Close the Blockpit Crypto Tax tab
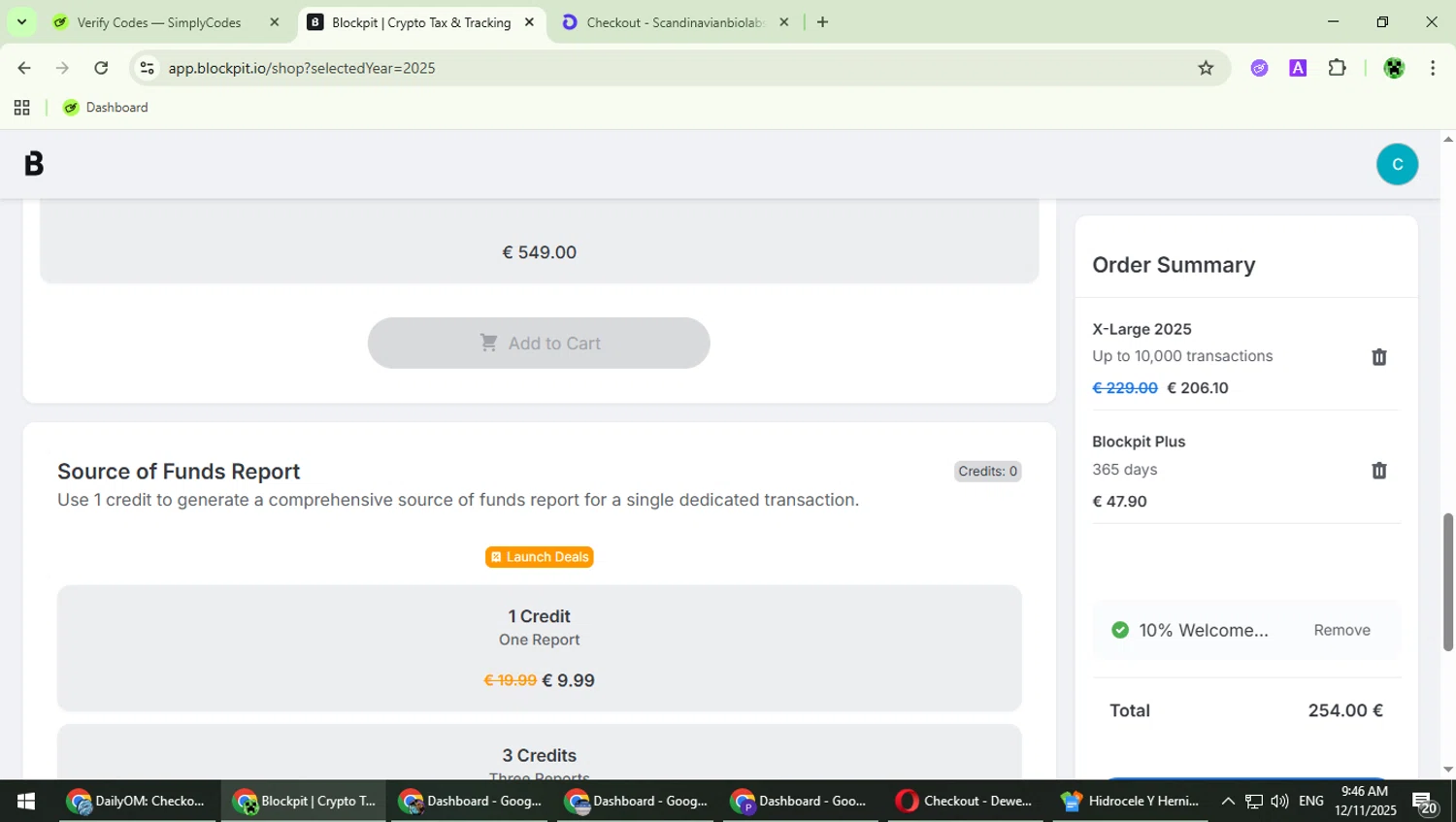1456x822 pixels. pos(529,21)
